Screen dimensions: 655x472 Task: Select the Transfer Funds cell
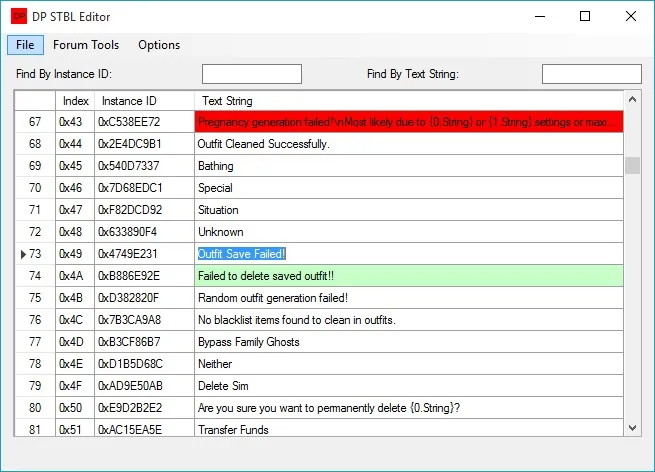409,428
